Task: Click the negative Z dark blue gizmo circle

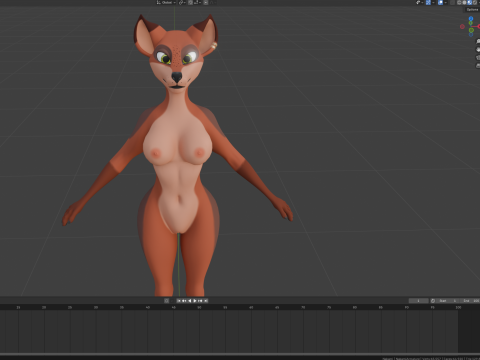Action: 471,34
